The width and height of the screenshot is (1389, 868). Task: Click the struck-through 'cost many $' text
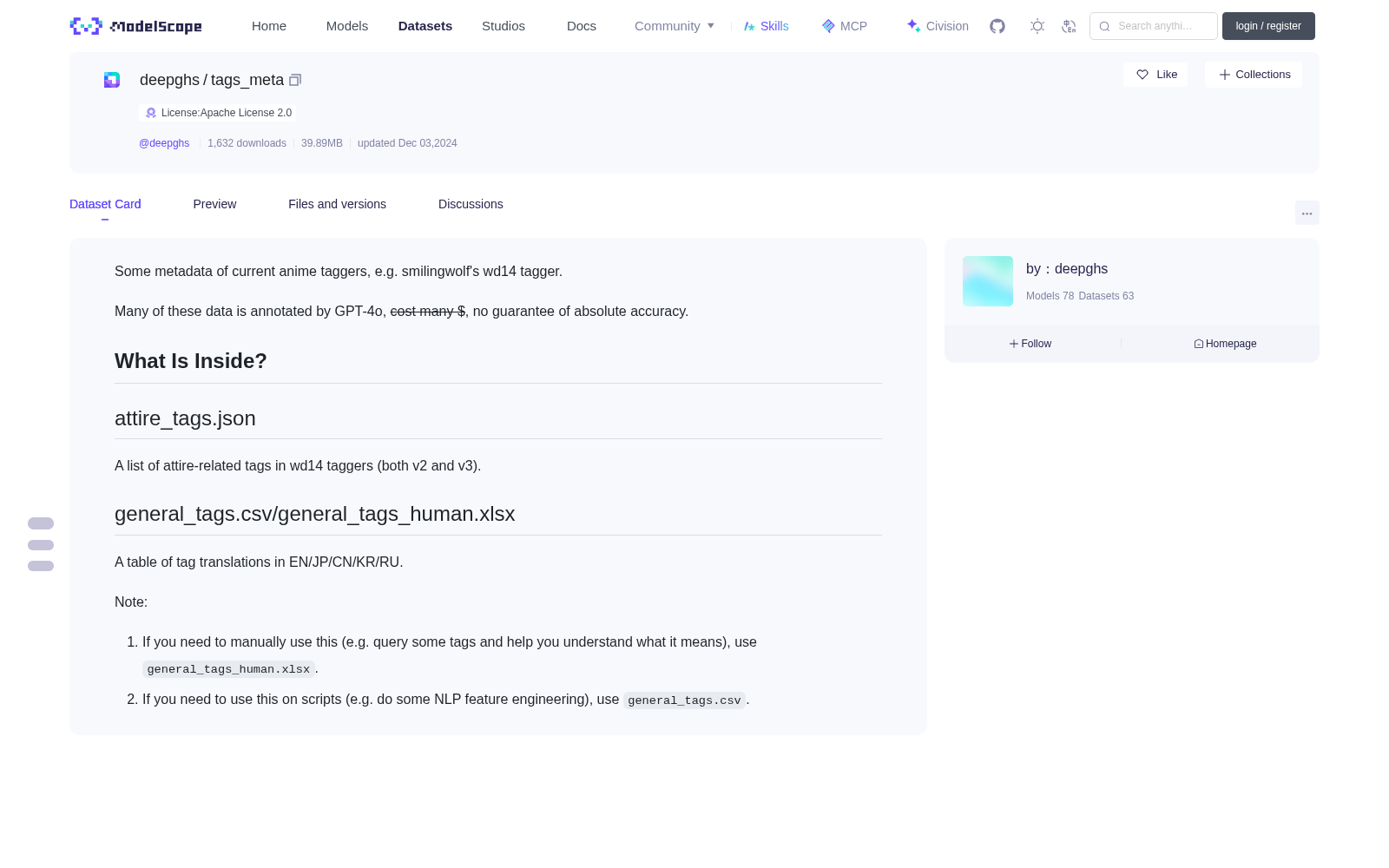point(428,311)
